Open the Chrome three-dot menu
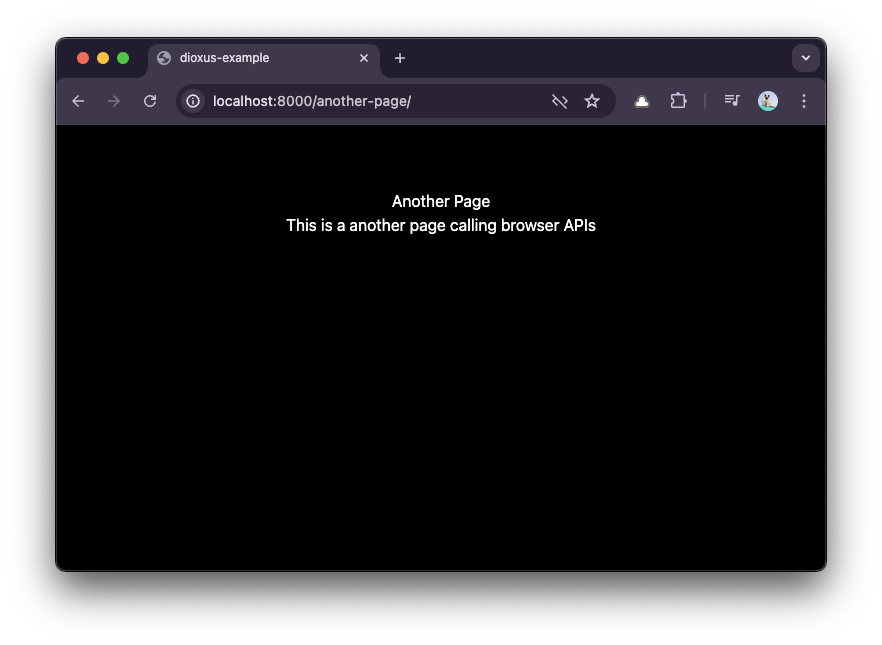The height and width of the screenshot is (645, 882). (x=804, y=101)
